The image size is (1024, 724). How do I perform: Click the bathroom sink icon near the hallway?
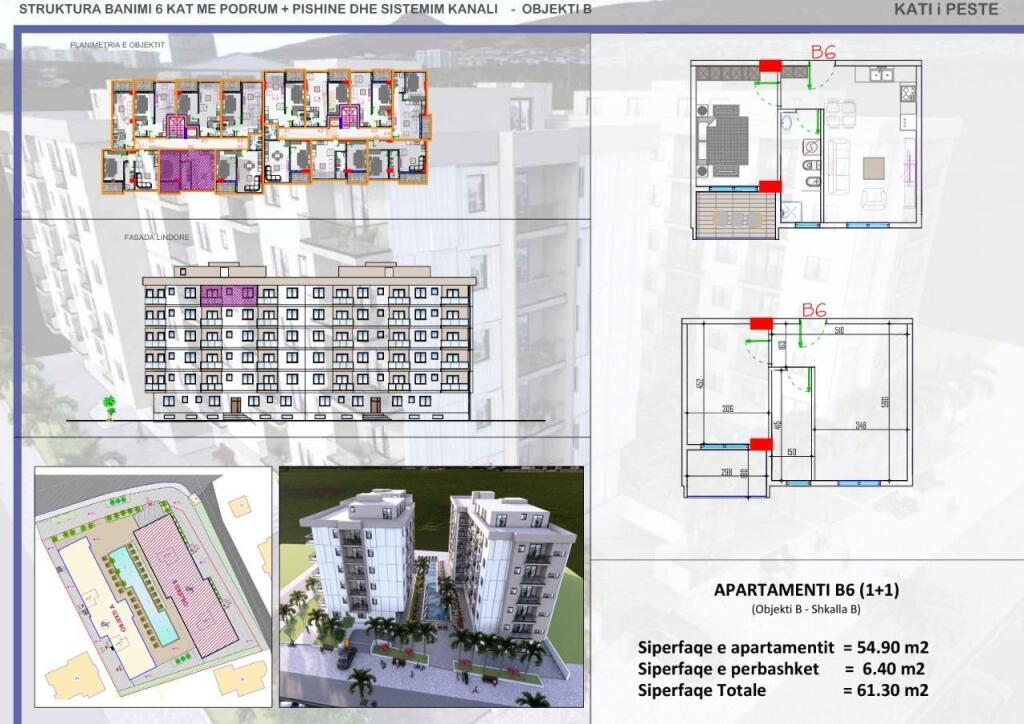coord(786,122)
